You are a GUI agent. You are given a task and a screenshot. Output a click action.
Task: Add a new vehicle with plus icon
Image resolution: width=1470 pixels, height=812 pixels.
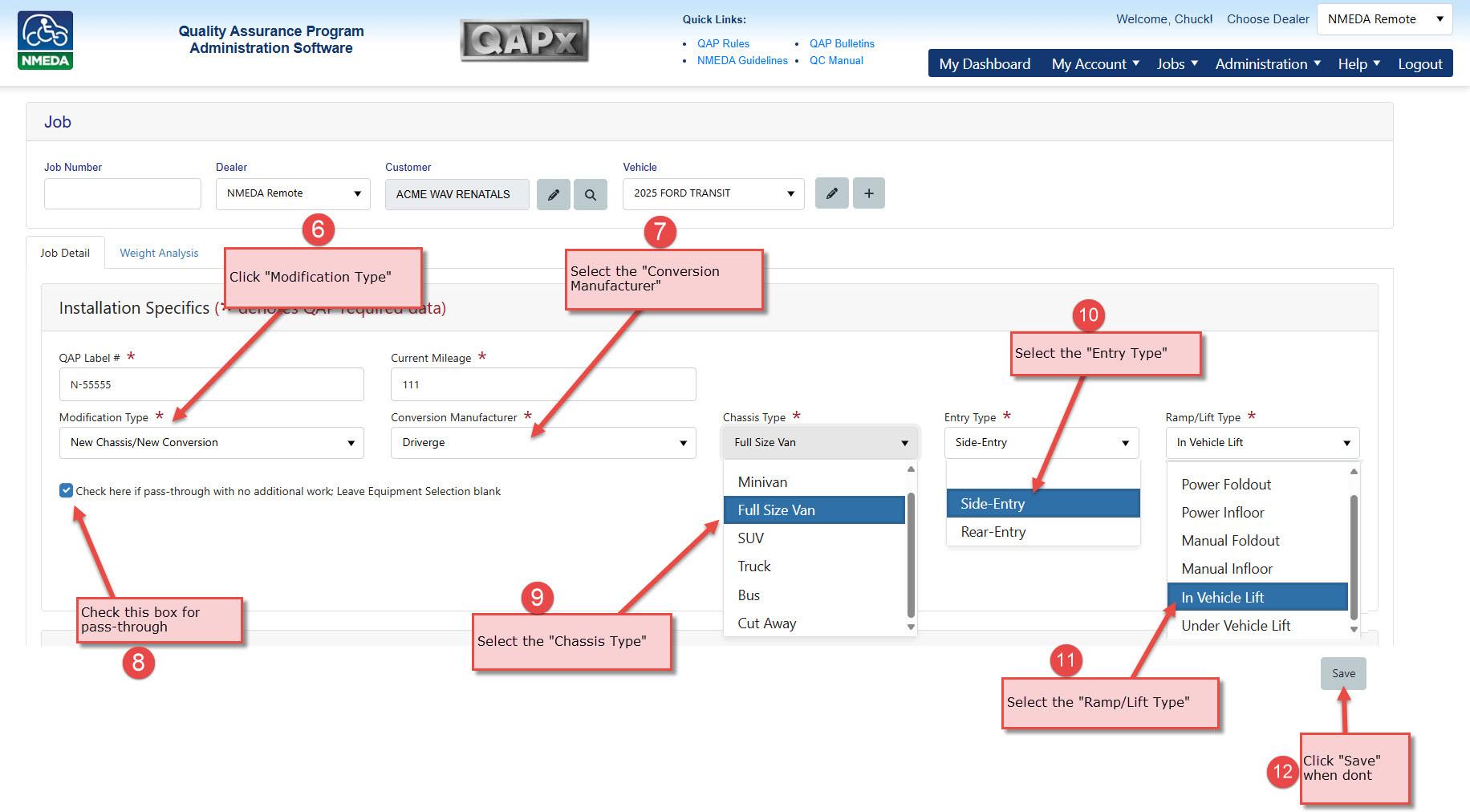coord(869,193)
